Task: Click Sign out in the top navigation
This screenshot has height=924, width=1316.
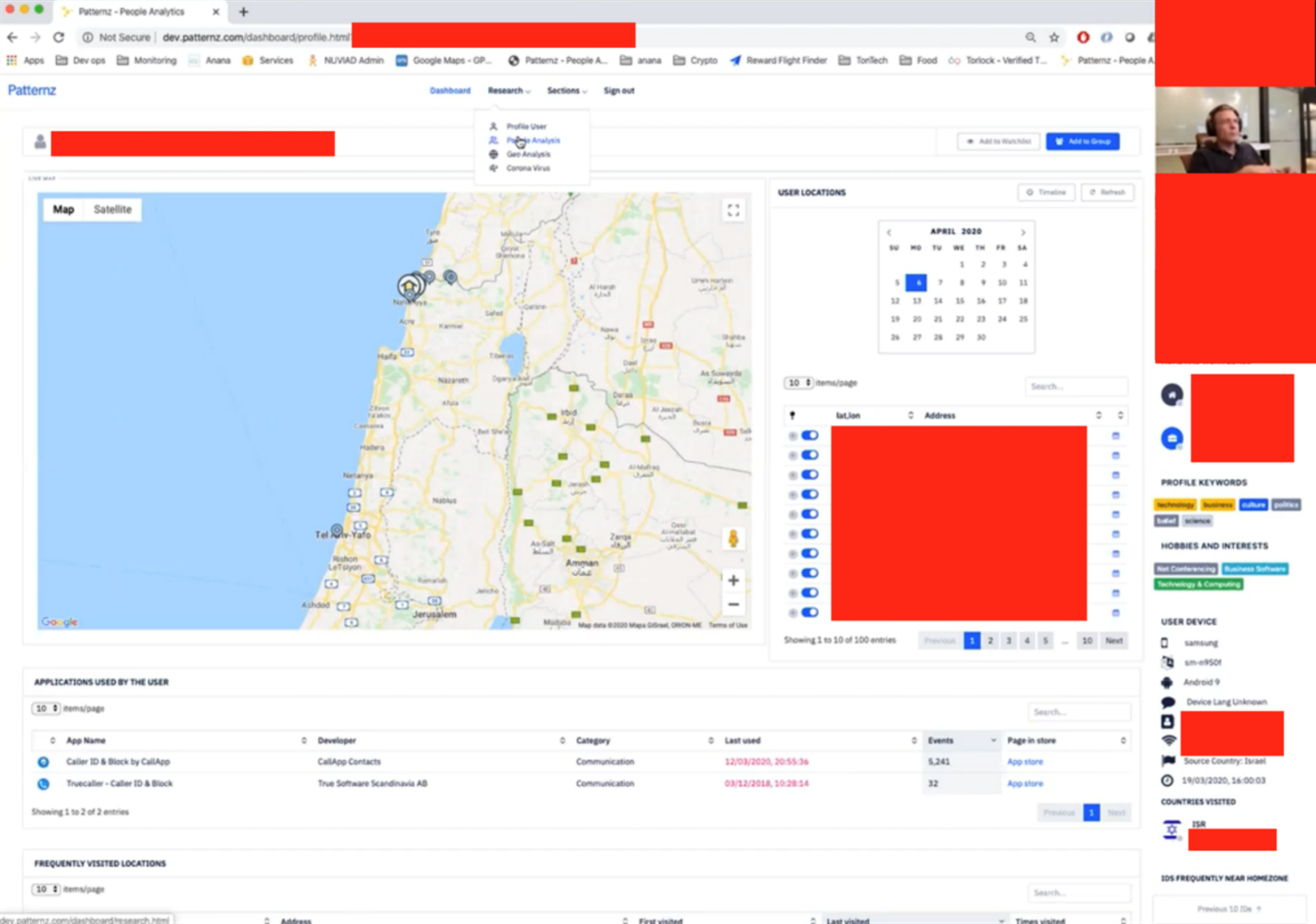Action: point(618,91)
